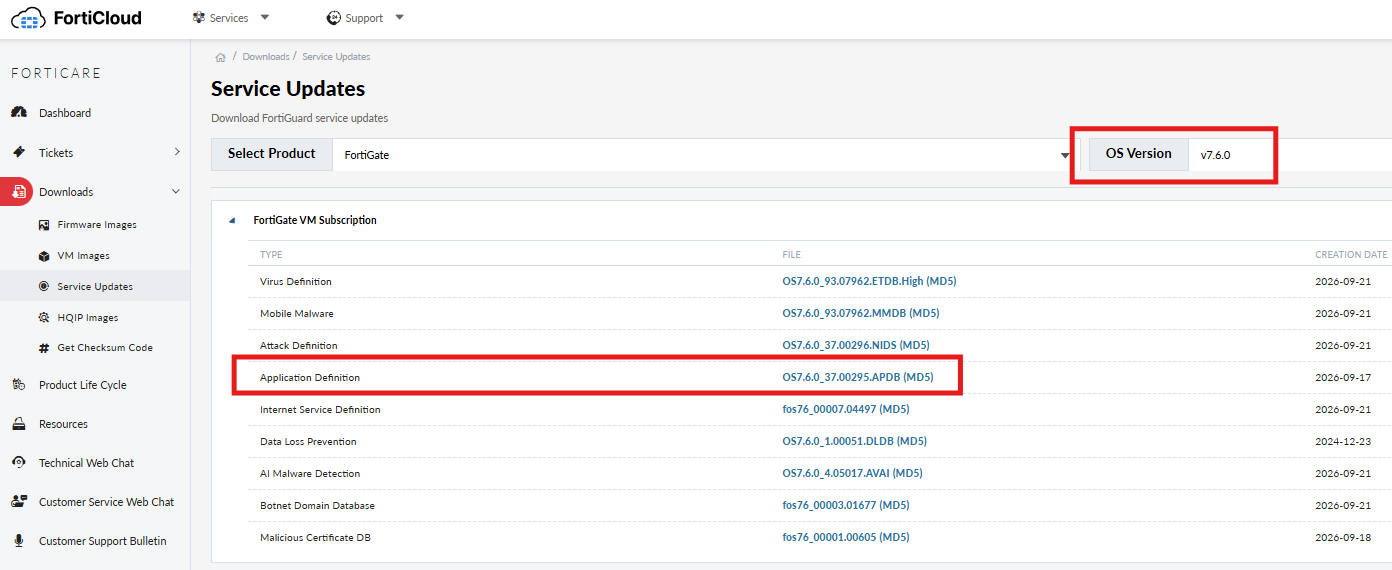Image resolution: width=1392 pixels, height=570 pixels.
Task: Open Get Checksum Code page
Action: pos(105,348)
